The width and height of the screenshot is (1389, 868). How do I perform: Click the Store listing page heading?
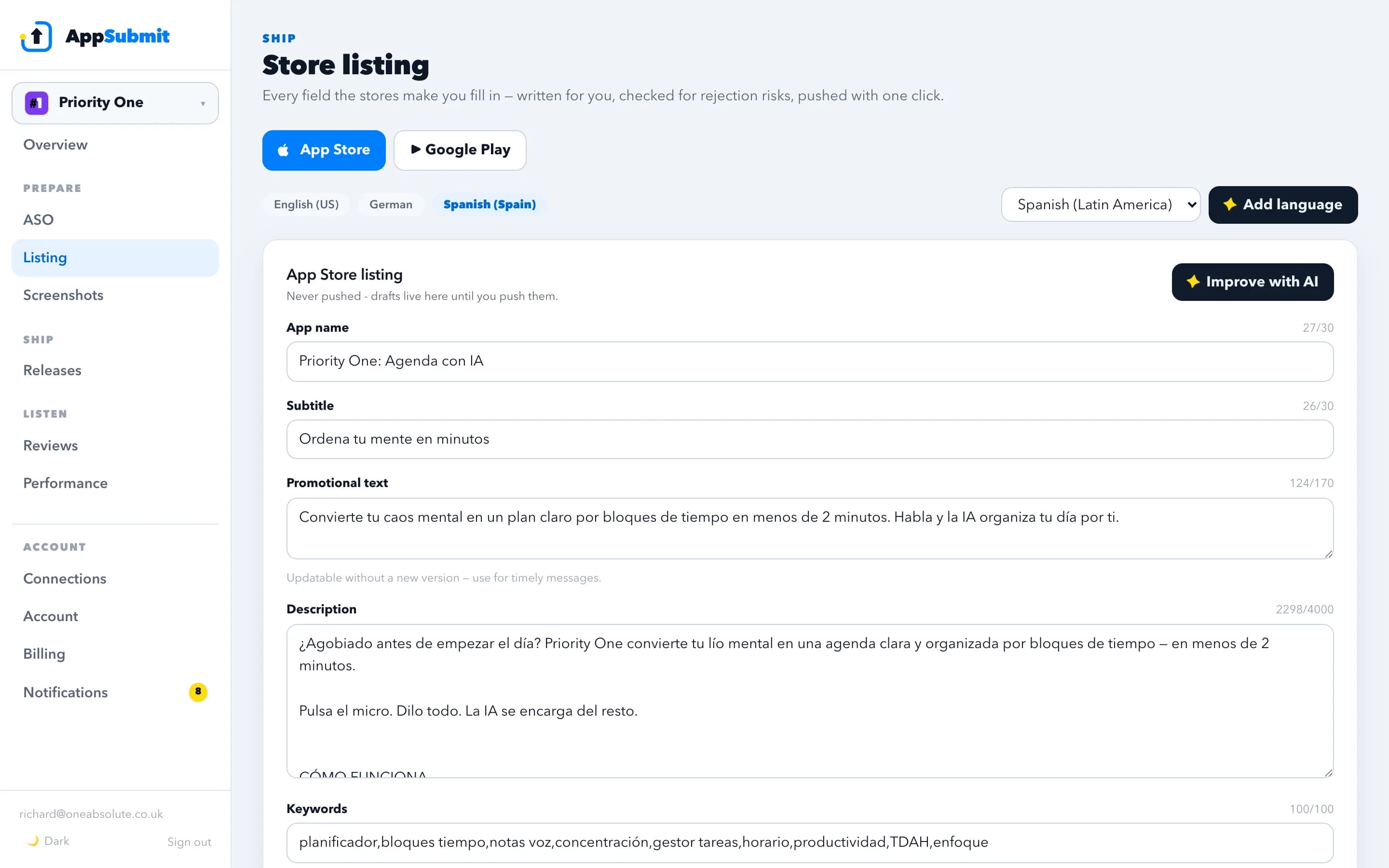pos(345,65)
